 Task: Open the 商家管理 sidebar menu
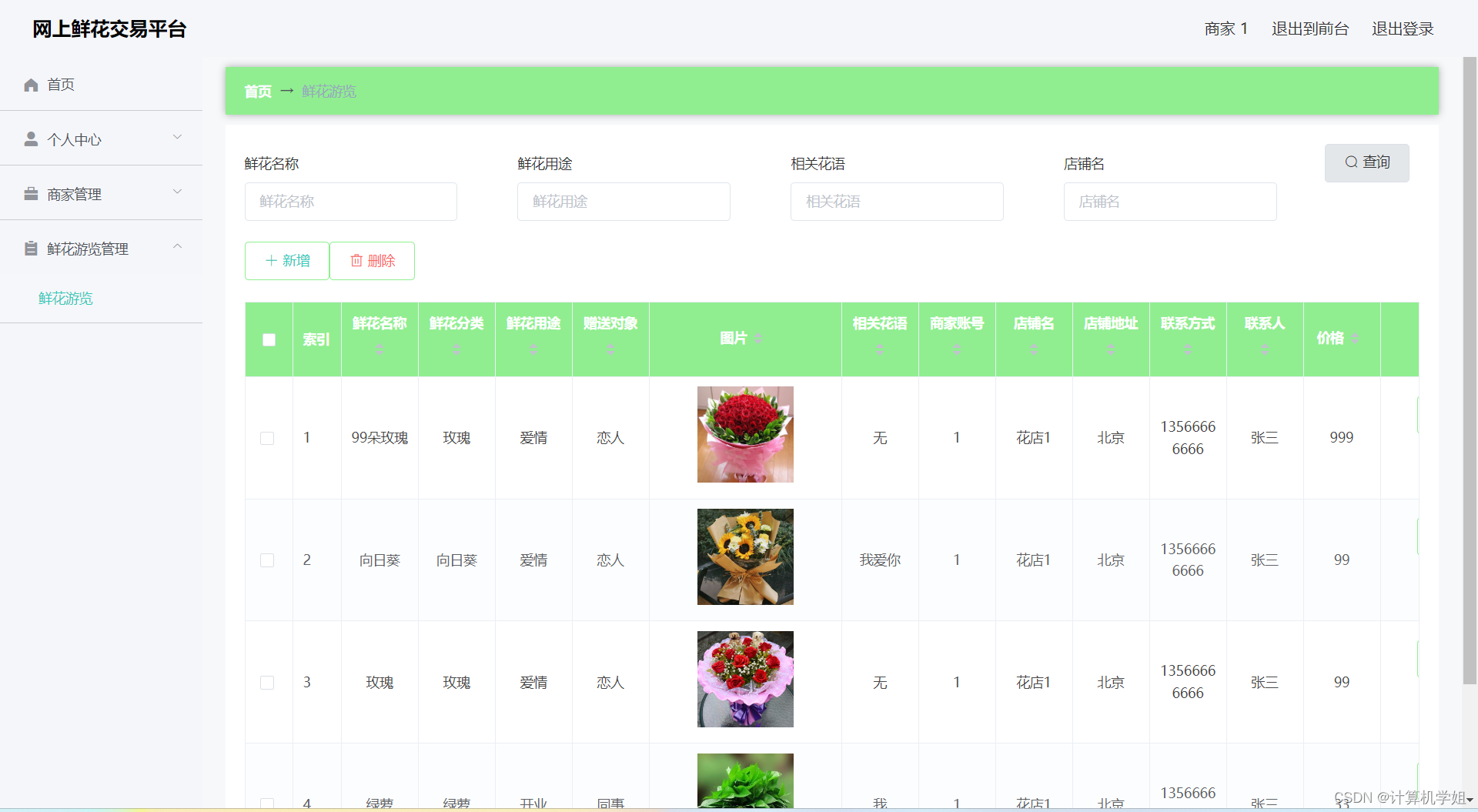[x=101, y=194]
